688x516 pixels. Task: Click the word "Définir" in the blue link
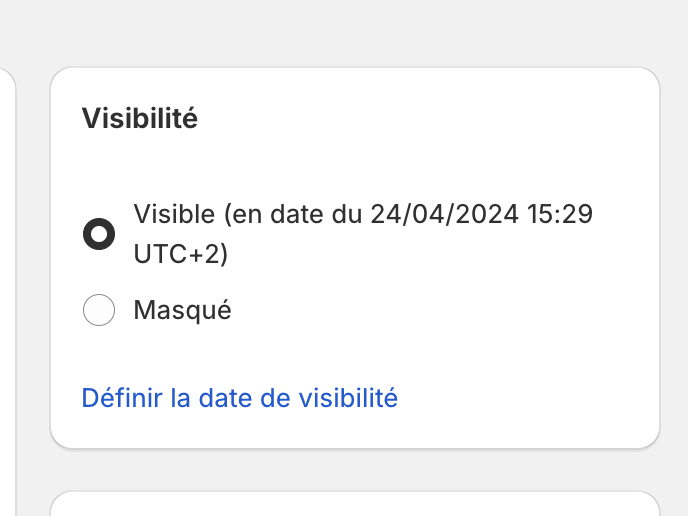pyautogui.click(x=122, y=398)
